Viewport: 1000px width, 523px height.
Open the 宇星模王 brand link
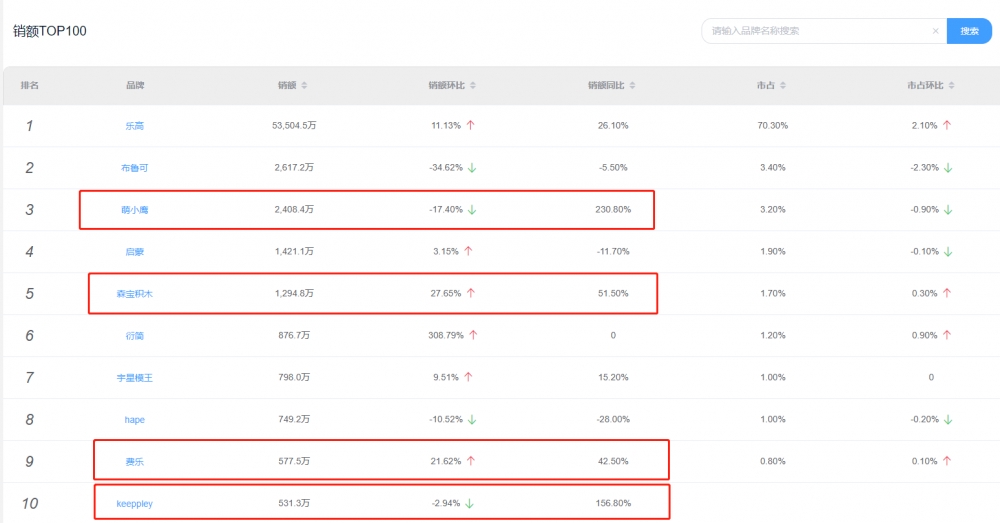tap(134, 378)
